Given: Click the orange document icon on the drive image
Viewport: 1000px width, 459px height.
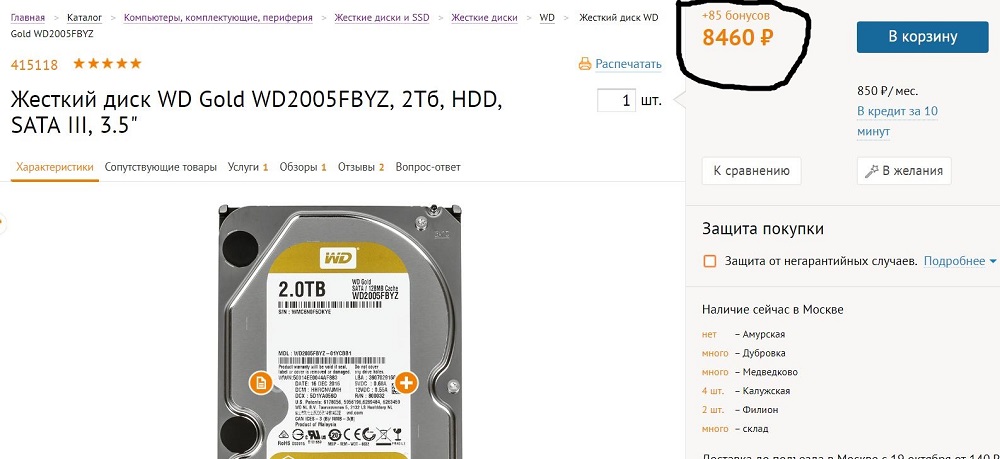Looking at the screenshot, I should 260,382.
